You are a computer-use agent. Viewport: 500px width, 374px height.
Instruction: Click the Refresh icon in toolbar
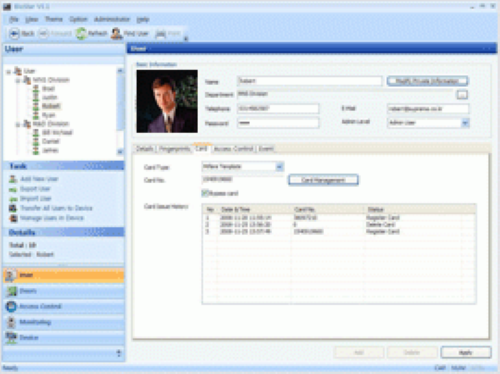pos(81,33)
